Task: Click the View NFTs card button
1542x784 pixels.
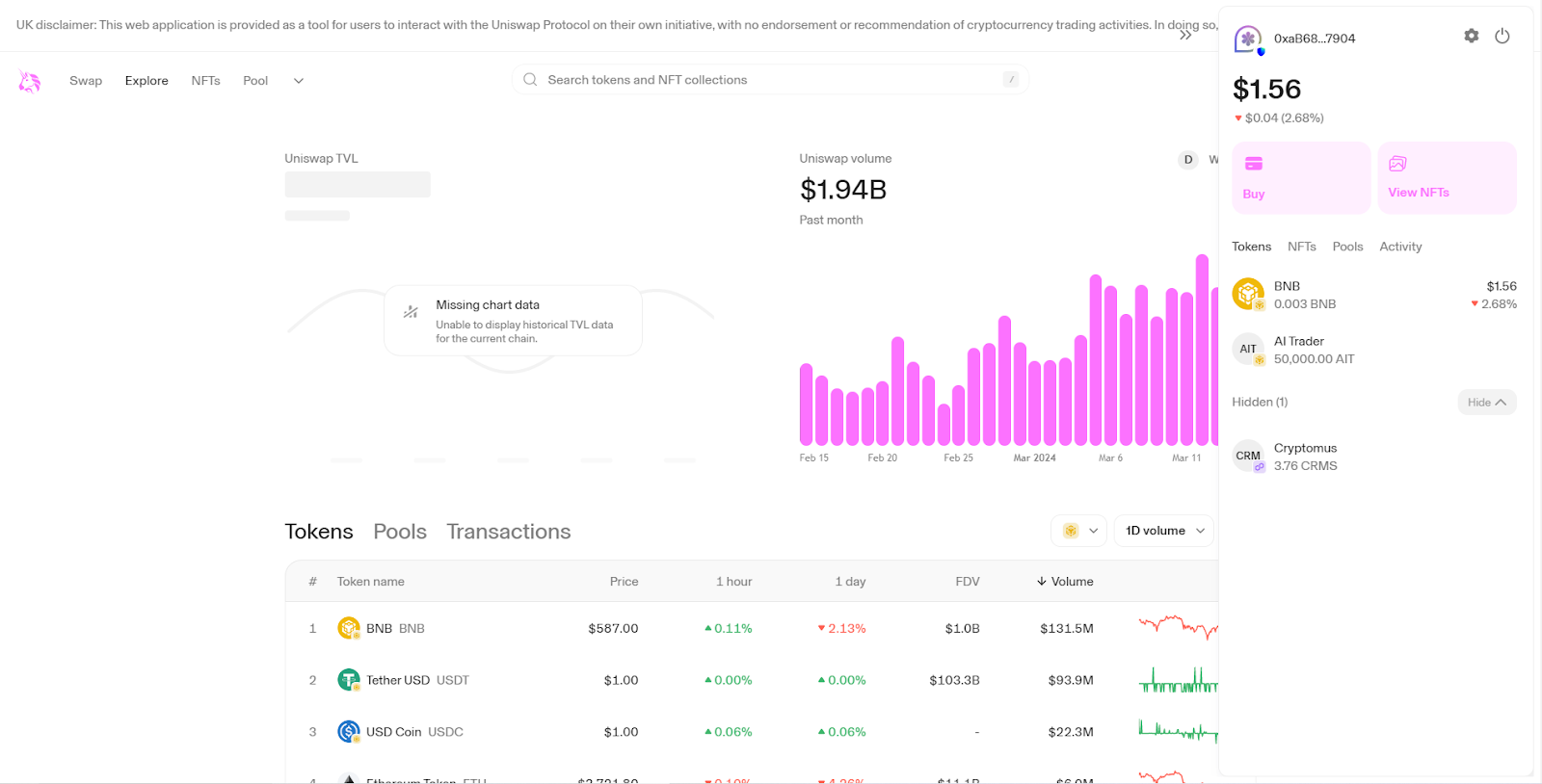Action: tap(1447, 178)
